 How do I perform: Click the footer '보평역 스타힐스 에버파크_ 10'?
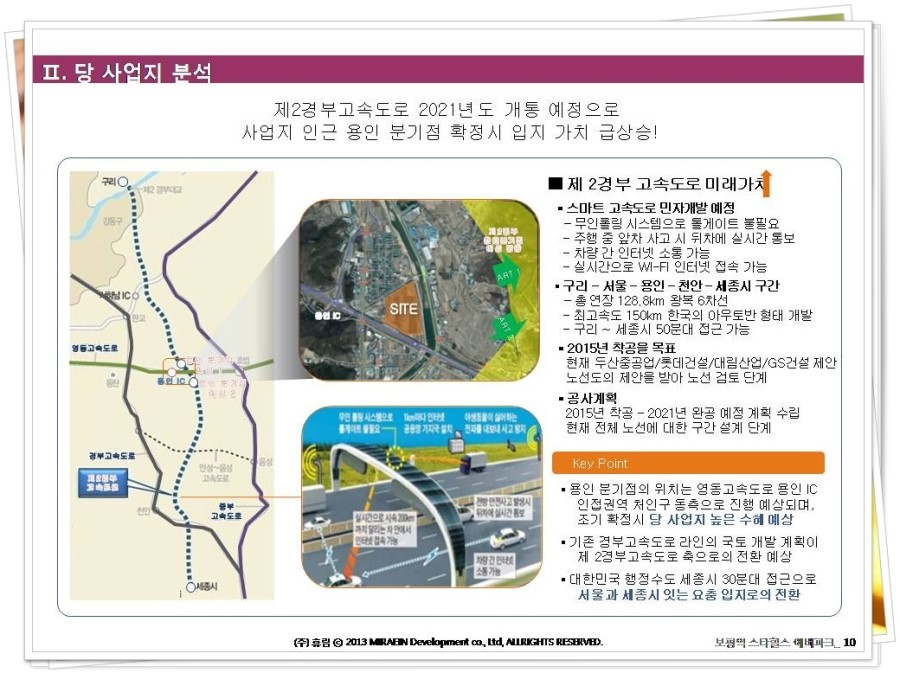(x=784, y=643)
